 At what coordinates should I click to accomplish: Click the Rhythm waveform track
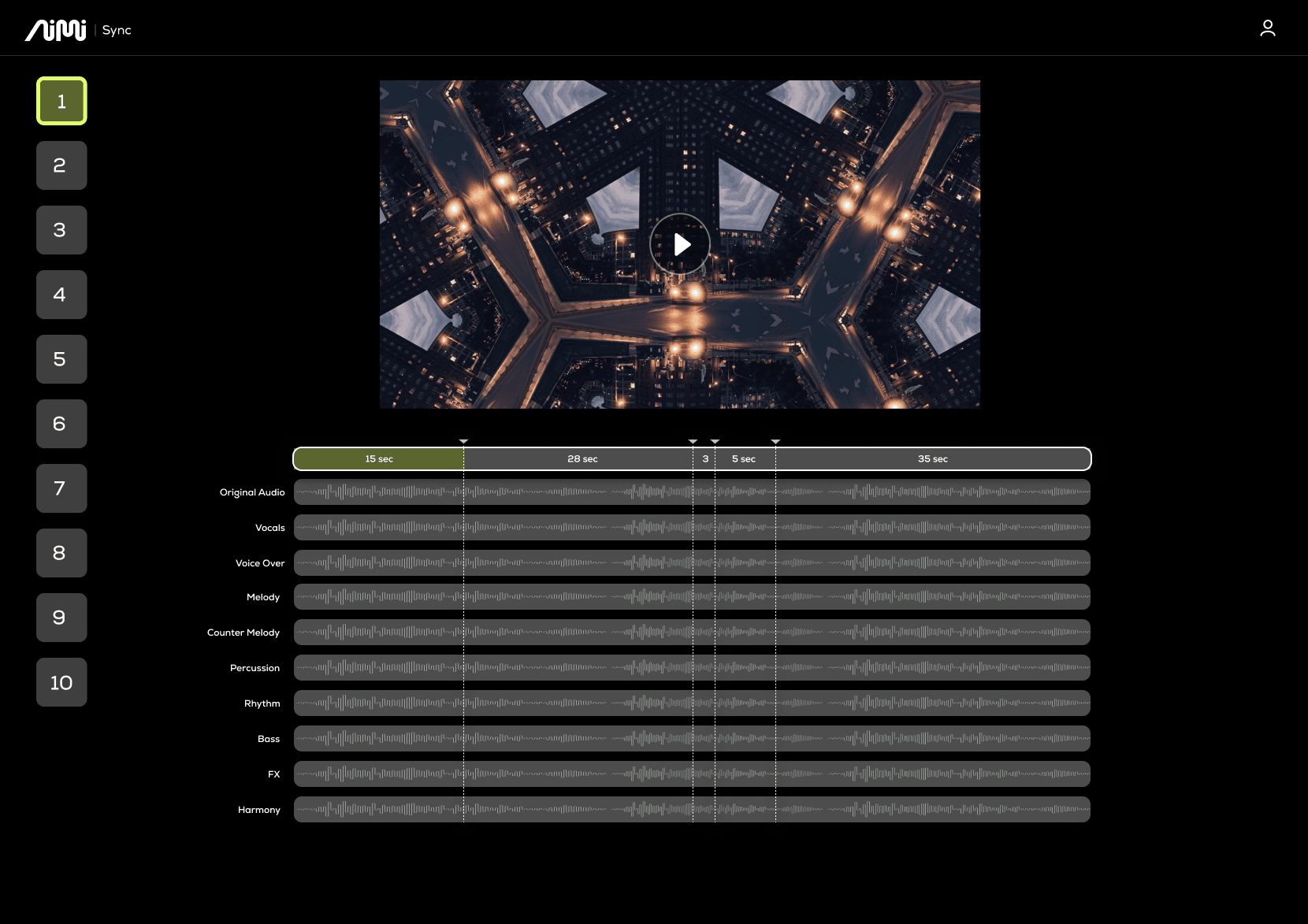(692, 703)
